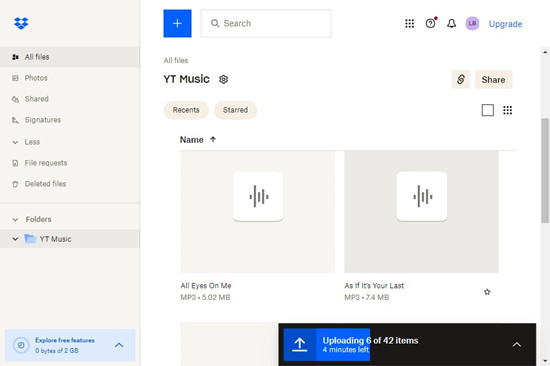Image resolution: width=550 pixels, height=366 pixels.
Task: Open the app grid launcher icon
Action: pos(409,24)
